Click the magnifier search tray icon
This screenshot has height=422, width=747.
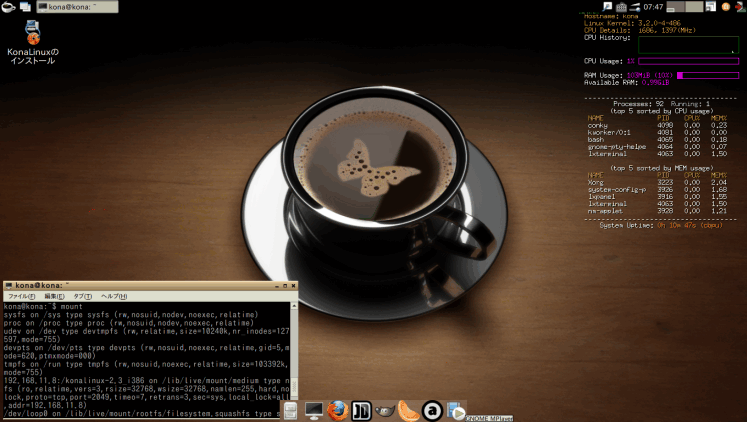coord(607,7)
